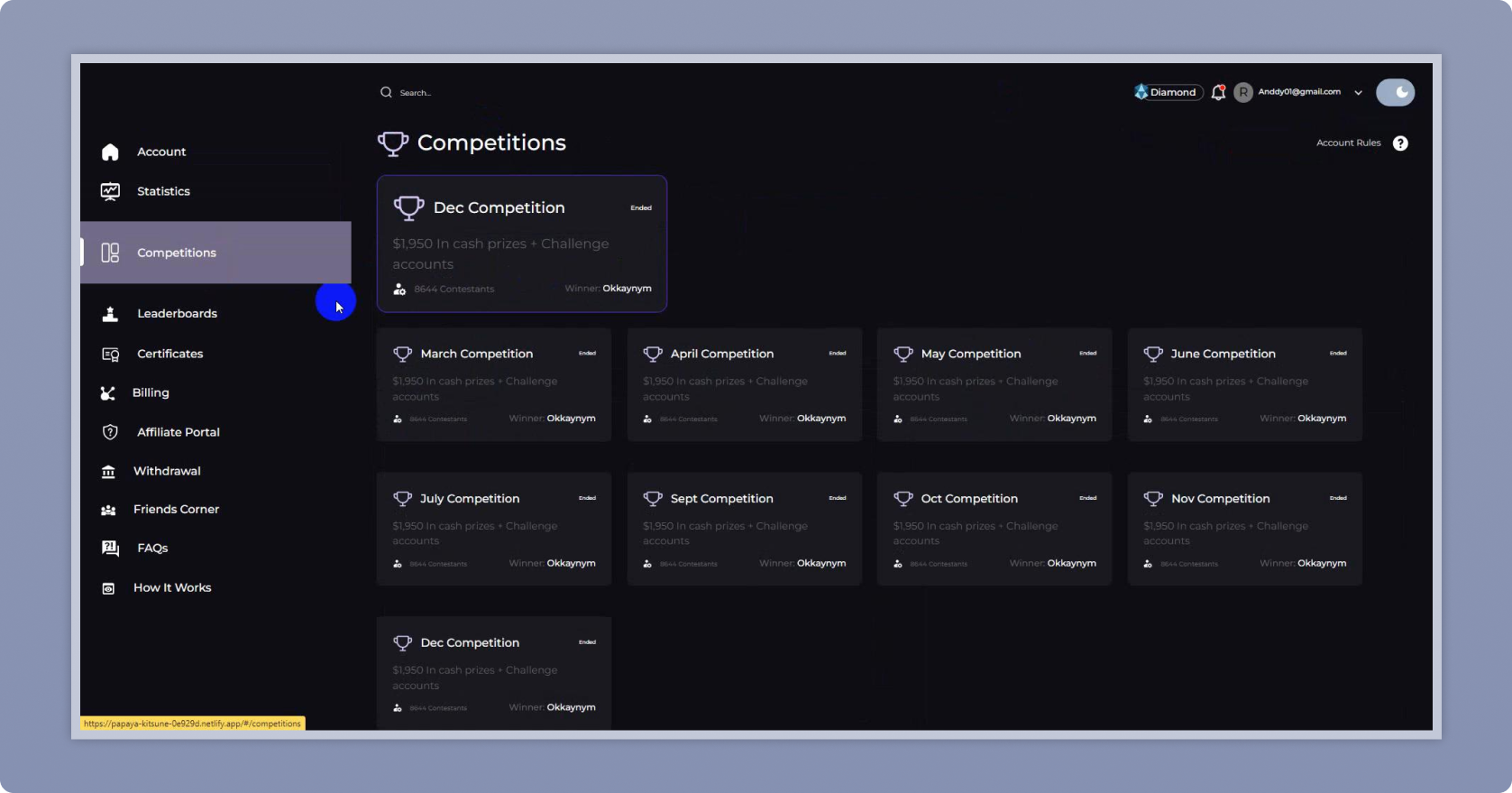Viewport: 1512px width, 793px height.
Task: Click the How It Works icon
Action: pos(108,588)
